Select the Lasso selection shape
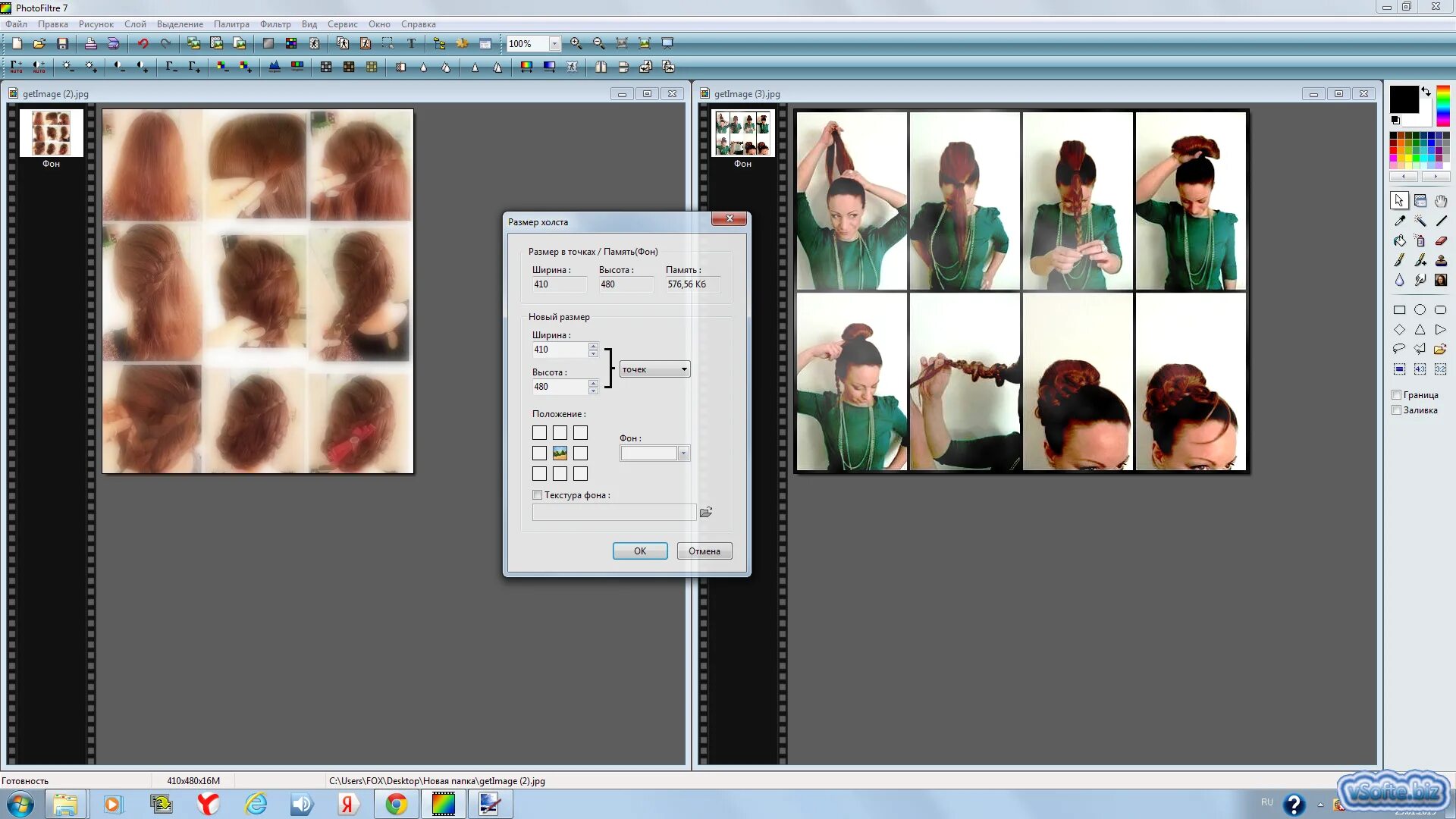Screen dimensions: 1456x819 pyautogui.click(x=1399, y=349)
